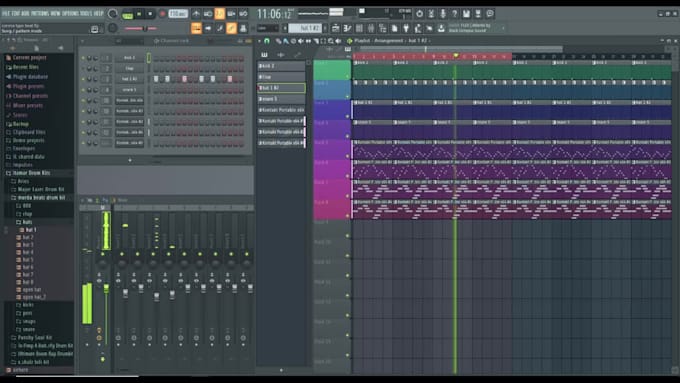This screenshot has width=680, height=383.
Task: Select snare 1 in the pattern picker list
Action: pyautogui.click(x=281, y=99)
